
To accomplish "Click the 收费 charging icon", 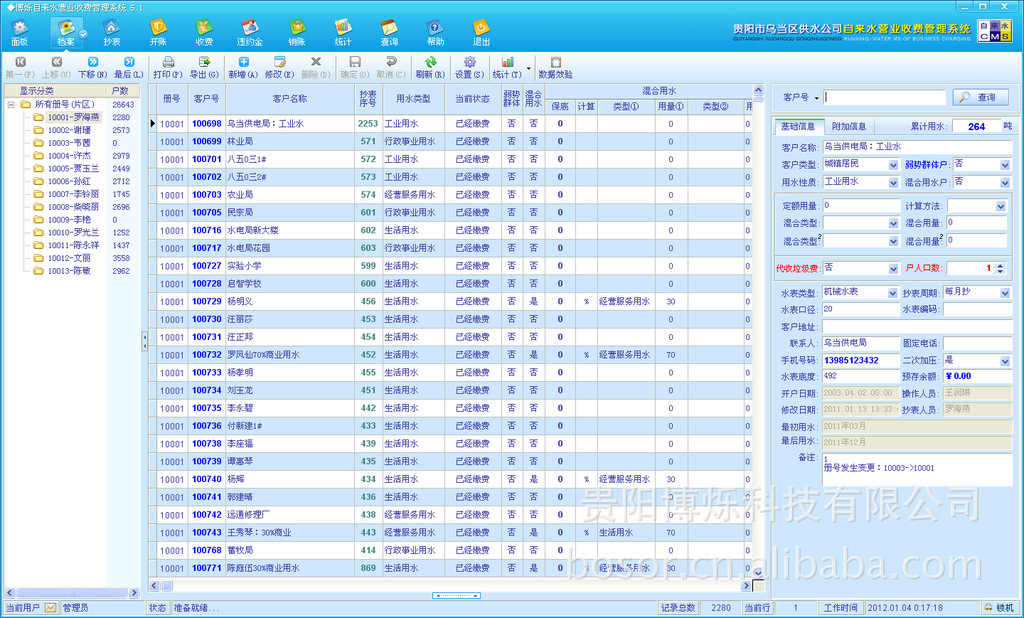I will coord(204,32).
